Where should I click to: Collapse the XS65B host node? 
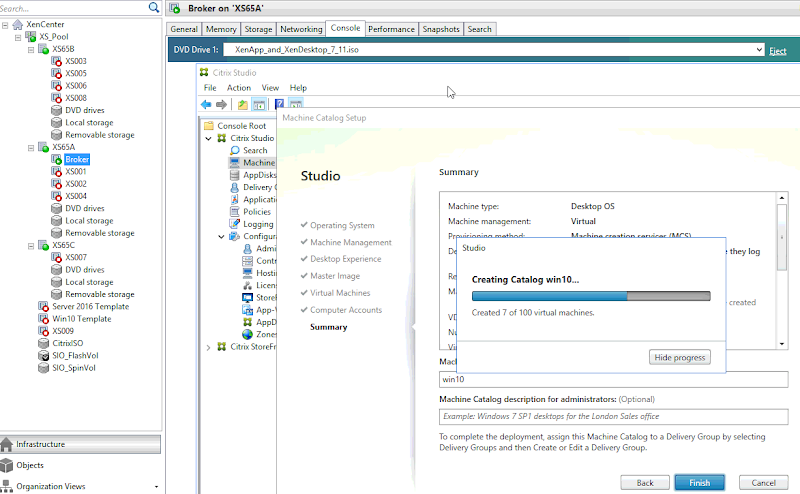(x=31, y=49)
